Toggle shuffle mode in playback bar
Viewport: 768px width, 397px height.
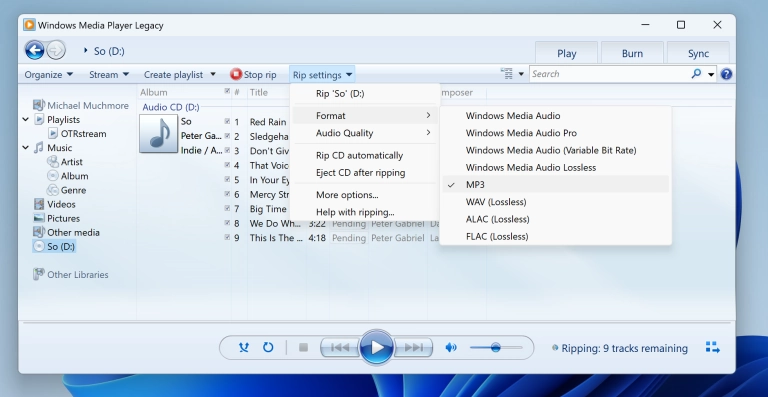pos(243,348)
